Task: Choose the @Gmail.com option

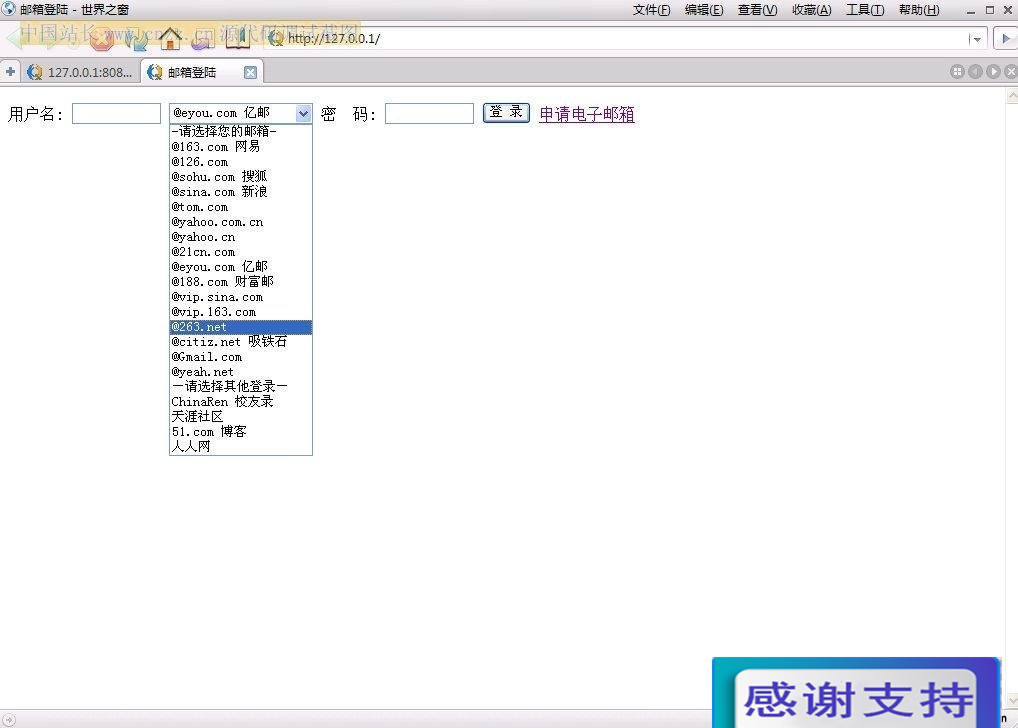Action: coord(241,357)
